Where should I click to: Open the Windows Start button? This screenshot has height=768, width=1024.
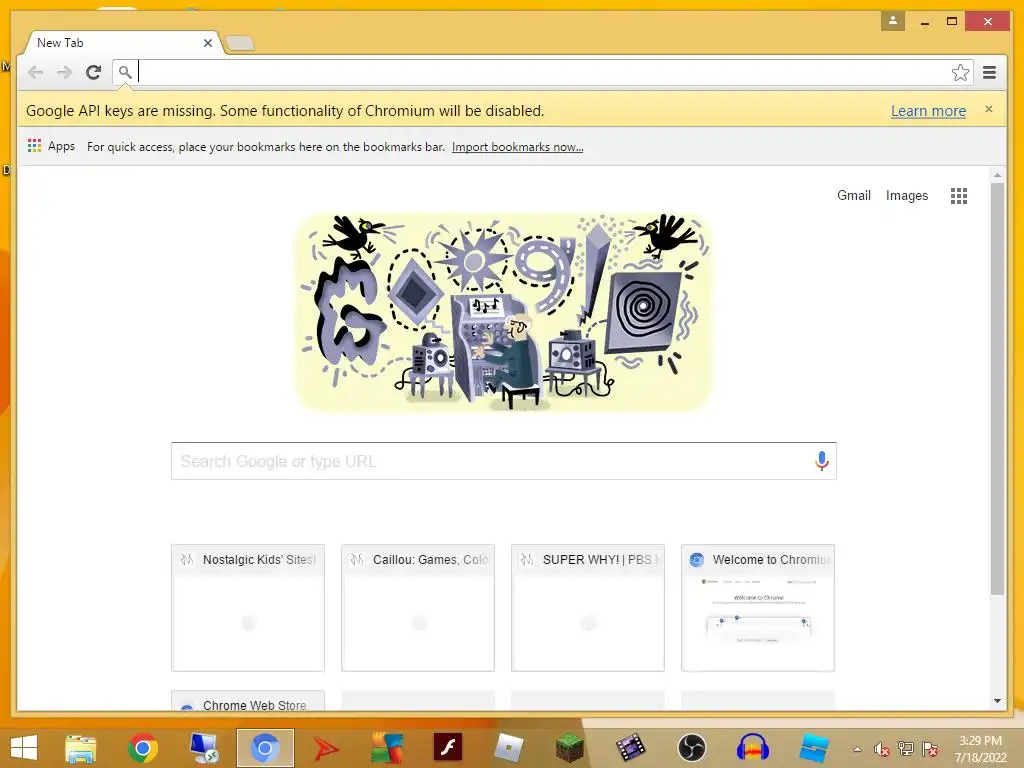coord(24,748)
